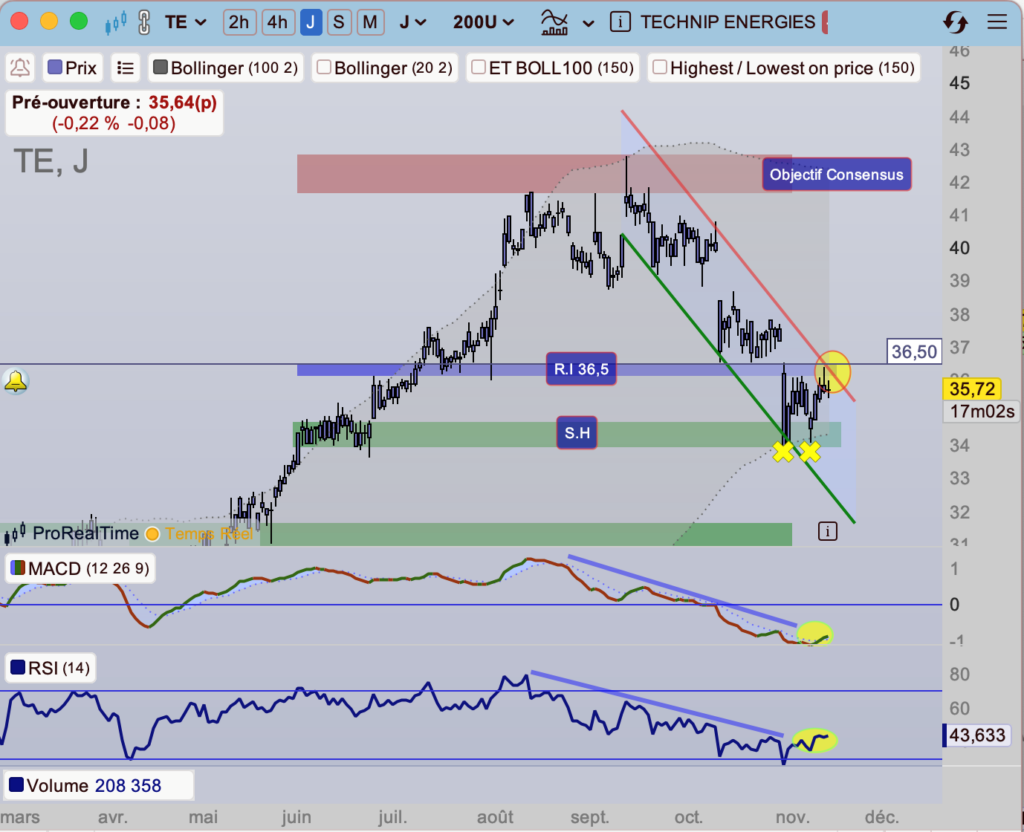1024x832 pixels.
Task: Click the refresh sync arrows icon
Action: click(x=955, y=23)
